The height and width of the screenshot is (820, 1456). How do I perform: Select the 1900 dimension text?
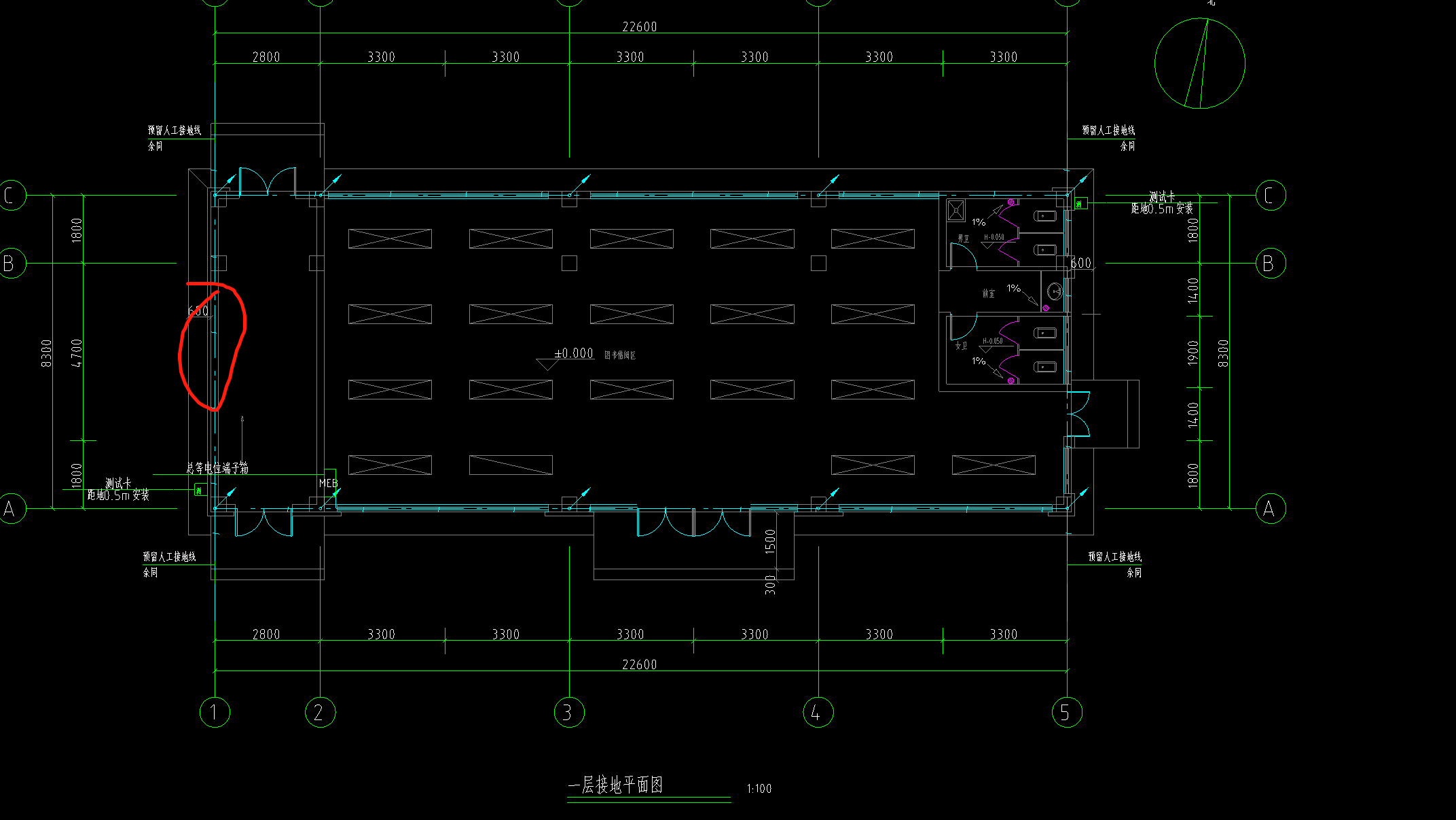coord(1193,353)
